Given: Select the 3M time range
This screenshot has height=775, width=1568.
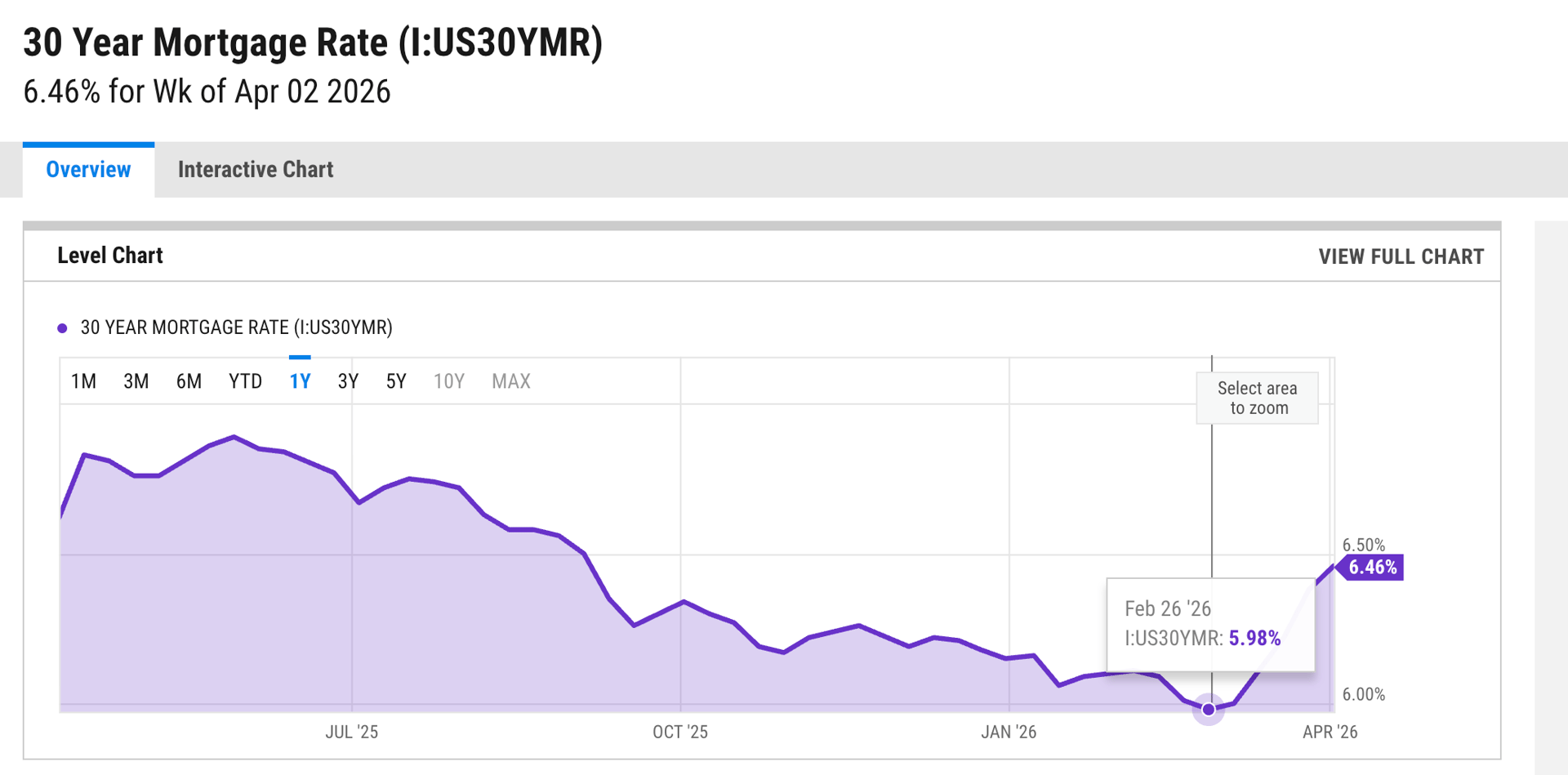Looking at the screenshot, I should coord(136,381).
